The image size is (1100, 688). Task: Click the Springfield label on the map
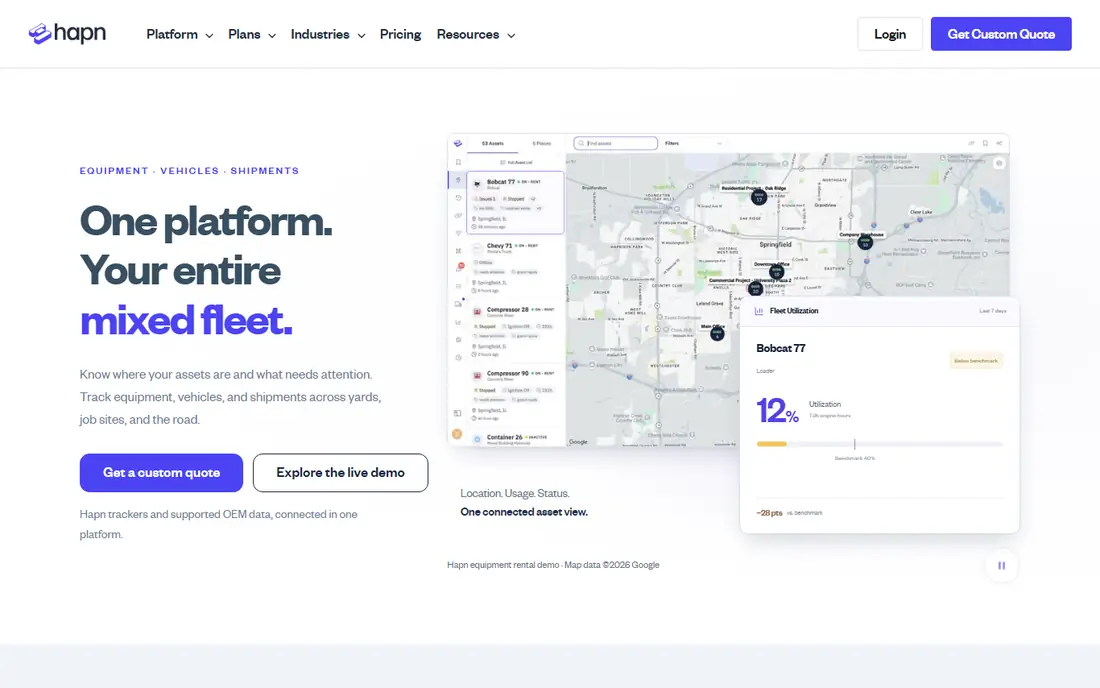(x=775, y=245)
